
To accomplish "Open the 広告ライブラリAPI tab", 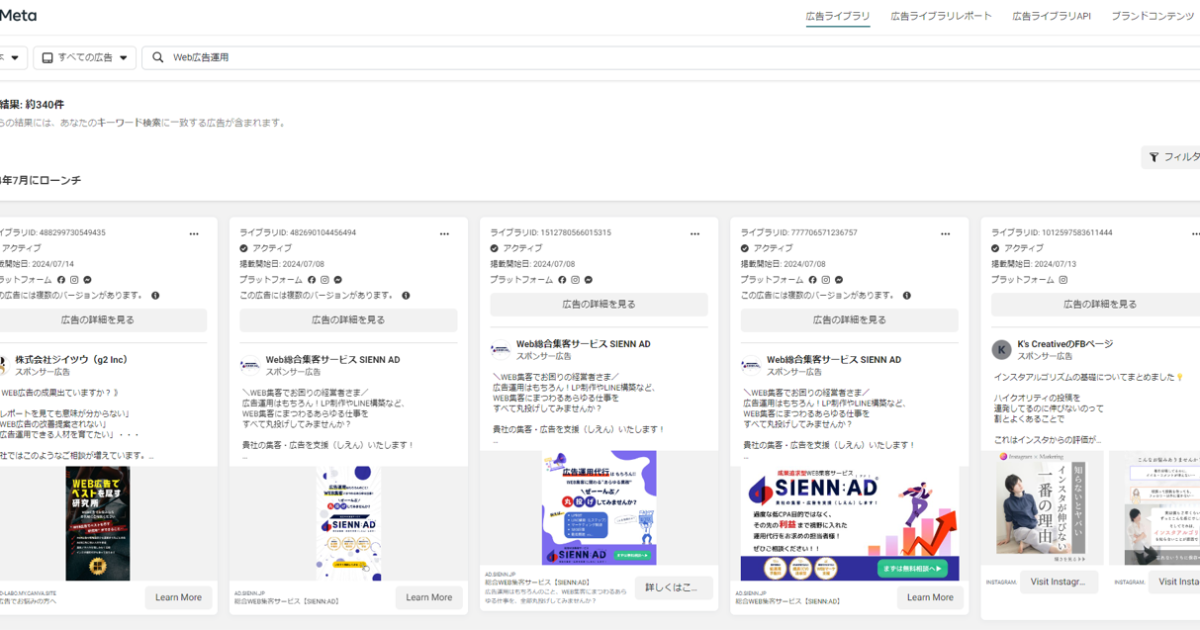I will [1051, 17].
